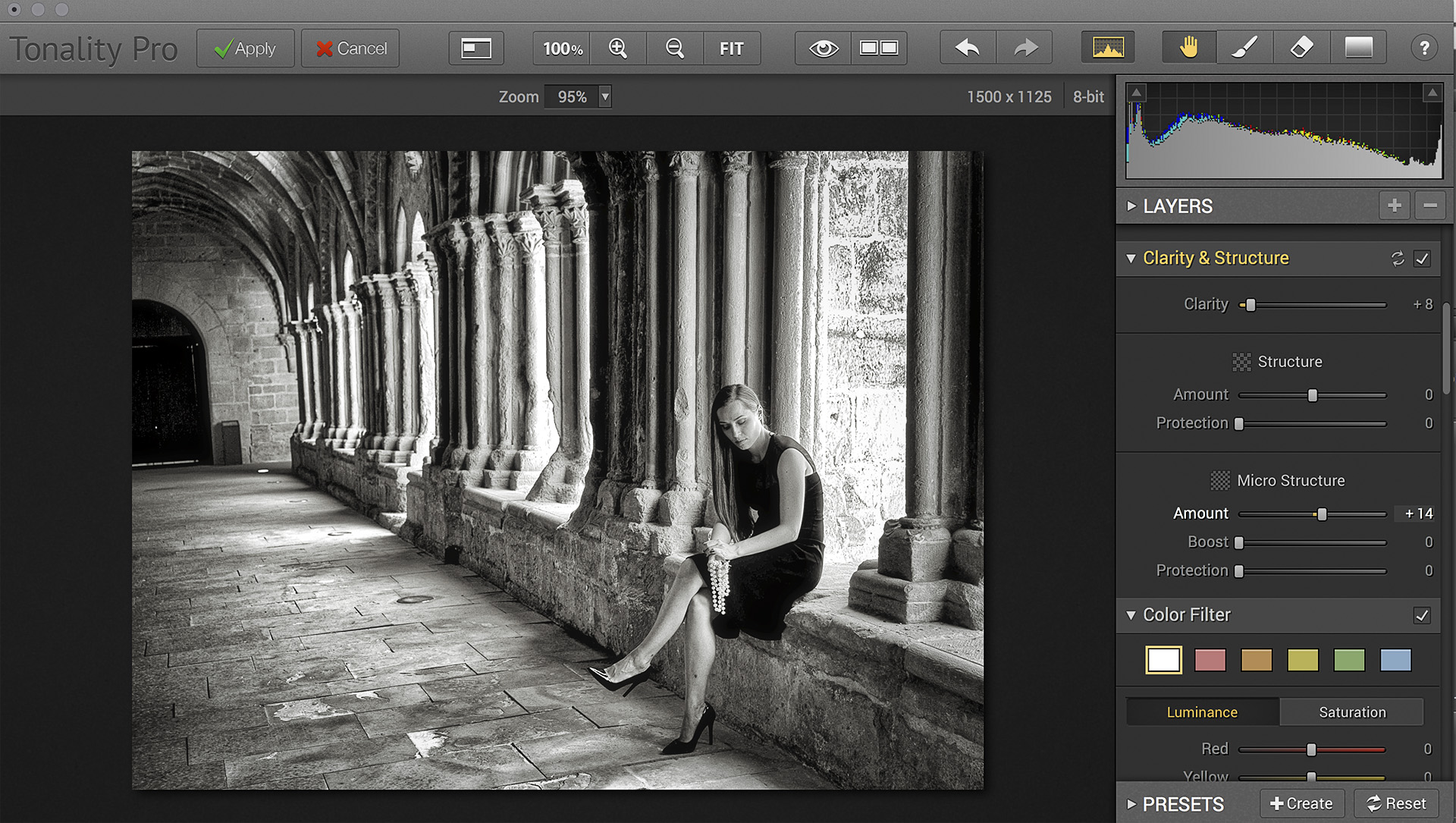The width and height of the screenshot is (1456, 823).
Task: Click the histogram graph
Action: (1284, 130)
